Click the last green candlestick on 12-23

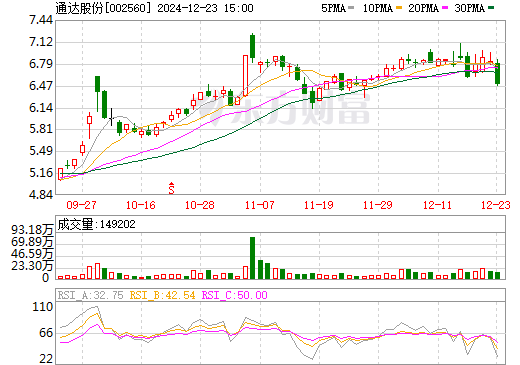point(497,73)
